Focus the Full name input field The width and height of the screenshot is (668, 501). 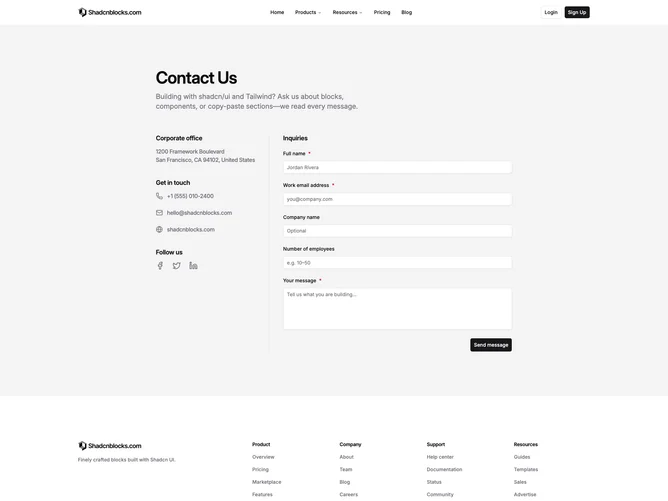coord(397,167)
